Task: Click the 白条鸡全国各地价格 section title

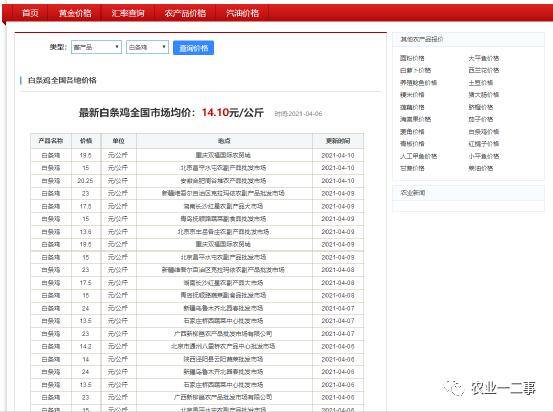Action: 62,80
